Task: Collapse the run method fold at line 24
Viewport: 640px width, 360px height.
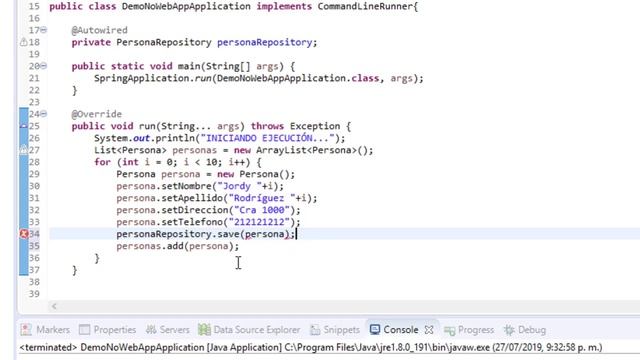Action: (43, 114)
